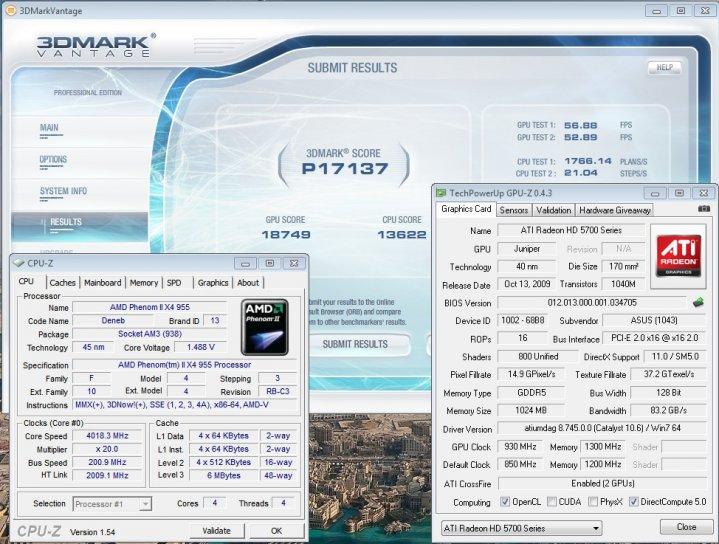The width and height of the screenshot is (719, 544).
Task: Expand the Processor #1 selection dropdown
Action: 114,503
